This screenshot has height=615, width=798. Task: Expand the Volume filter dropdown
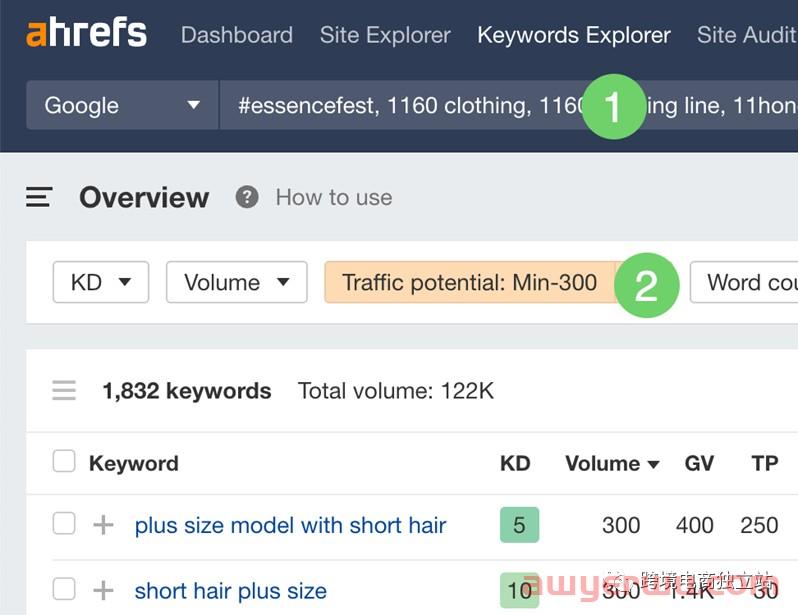[237, 282]
